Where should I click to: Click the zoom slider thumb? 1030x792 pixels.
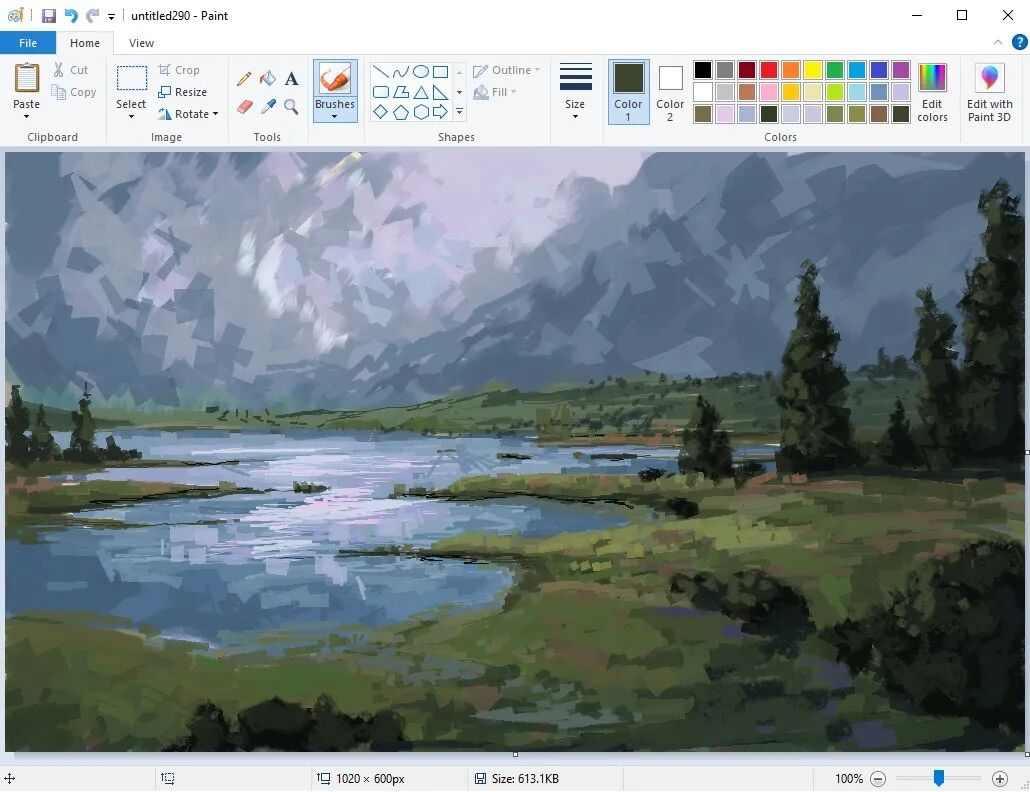(x=939, y=778)
